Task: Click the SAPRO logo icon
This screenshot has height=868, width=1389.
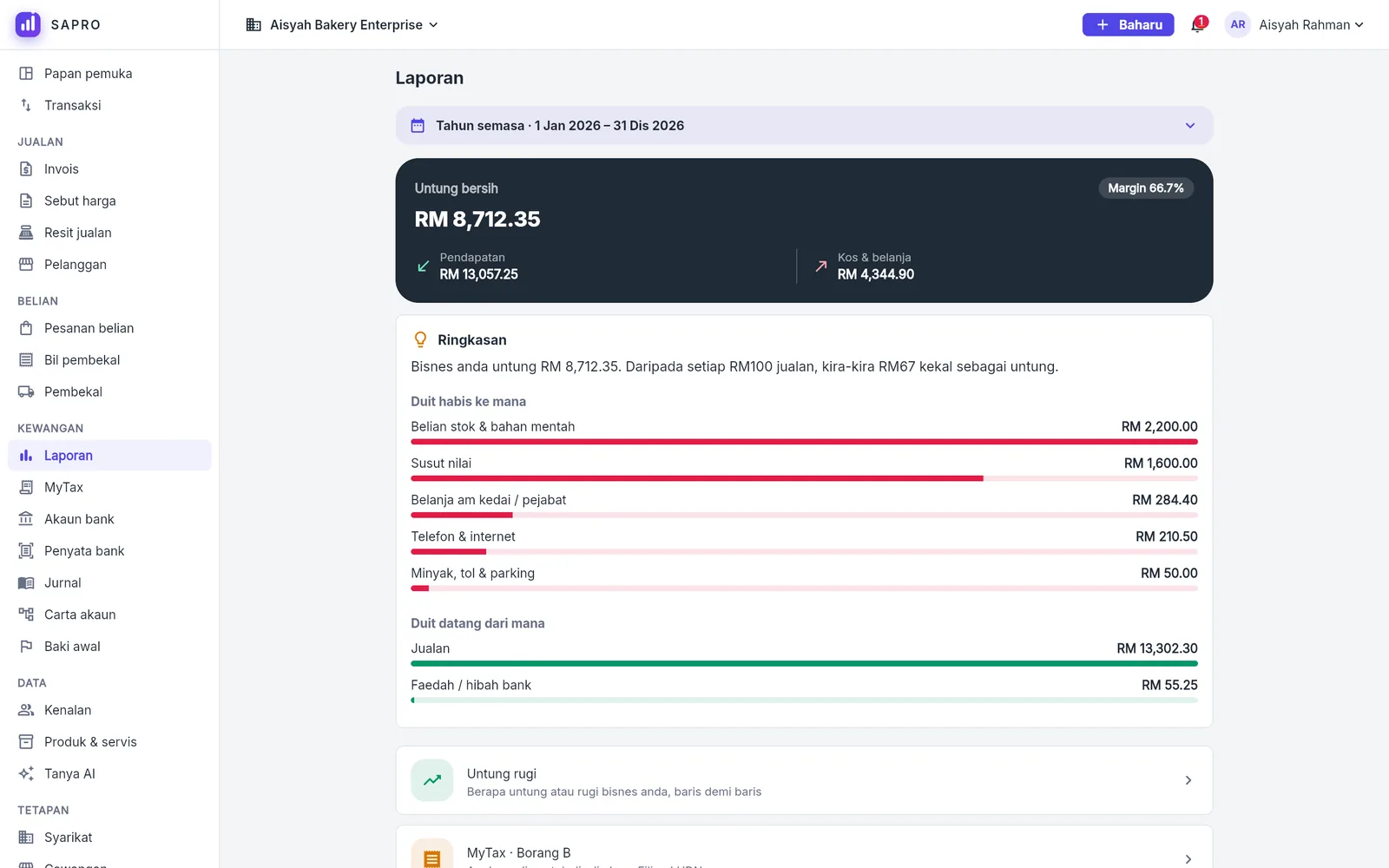Action: coord(28,24)
